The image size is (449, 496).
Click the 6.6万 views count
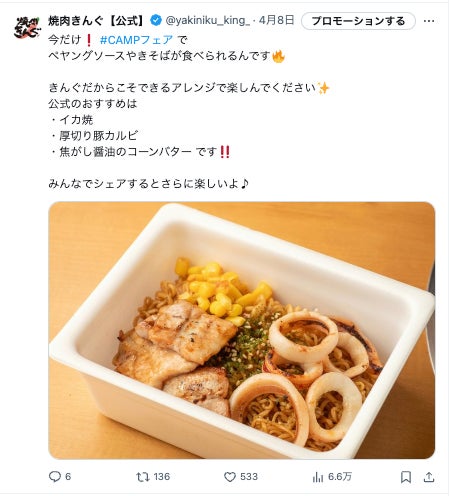pos(340,477)
